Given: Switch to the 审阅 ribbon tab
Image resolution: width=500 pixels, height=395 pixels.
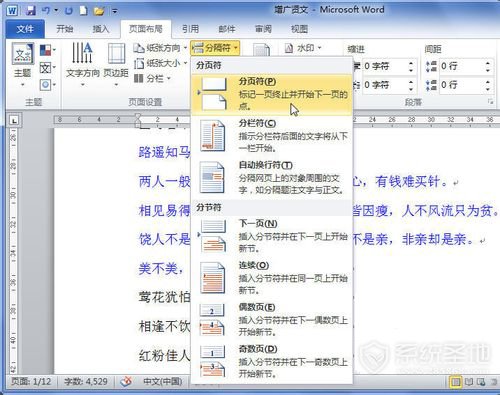Looking at the screenshot, I should click(263, 29).
